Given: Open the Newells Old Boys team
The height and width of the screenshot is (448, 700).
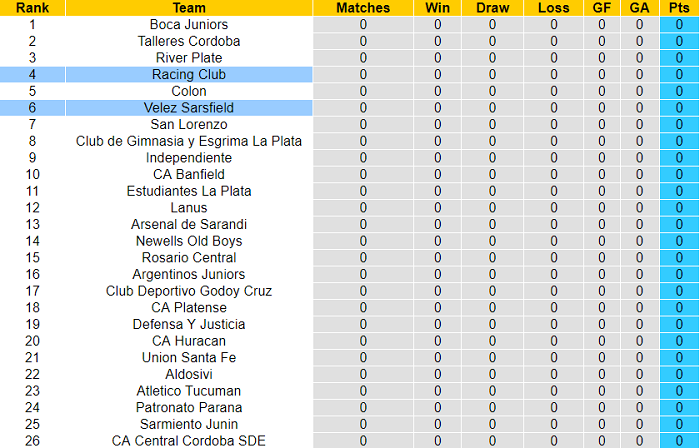Looking at the screenshot, I should click(189, 241).
